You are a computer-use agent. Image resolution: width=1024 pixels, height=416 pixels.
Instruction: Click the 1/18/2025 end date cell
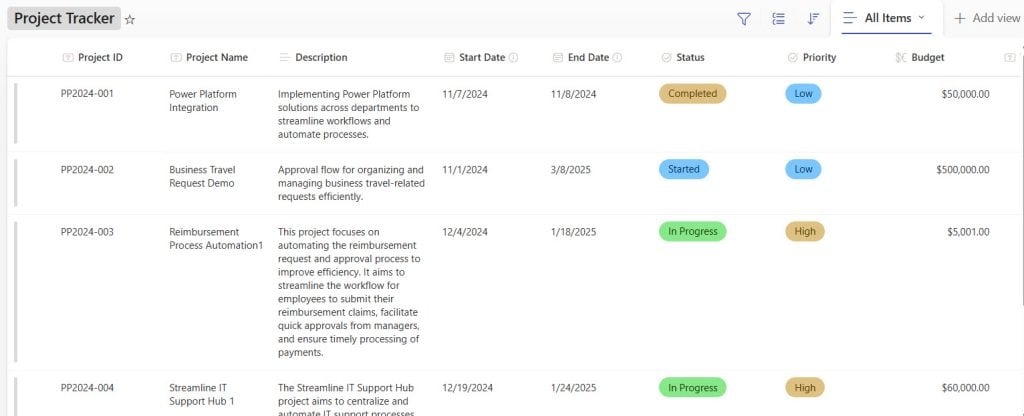(x=573, y=232)
